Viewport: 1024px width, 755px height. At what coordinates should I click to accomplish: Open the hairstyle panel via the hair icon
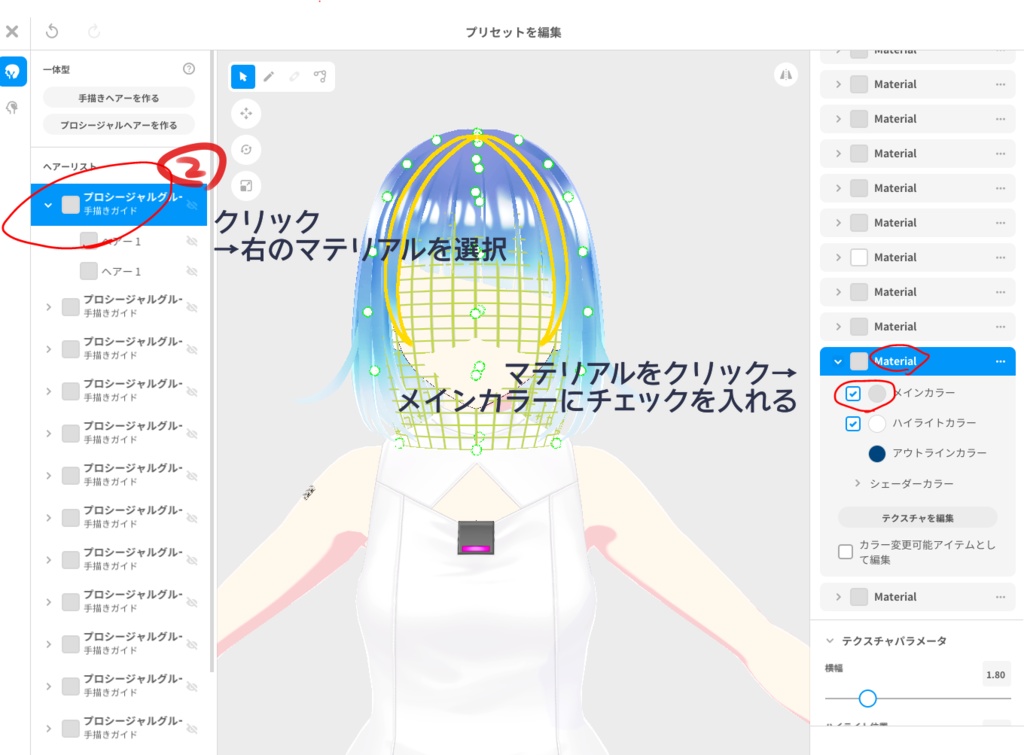(13, 72)
